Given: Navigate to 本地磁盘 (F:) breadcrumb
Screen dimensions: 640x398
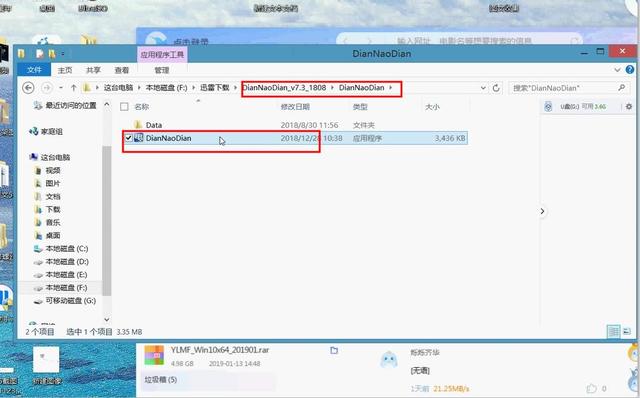Looking at the screenshot, I should tap(167, 87).
